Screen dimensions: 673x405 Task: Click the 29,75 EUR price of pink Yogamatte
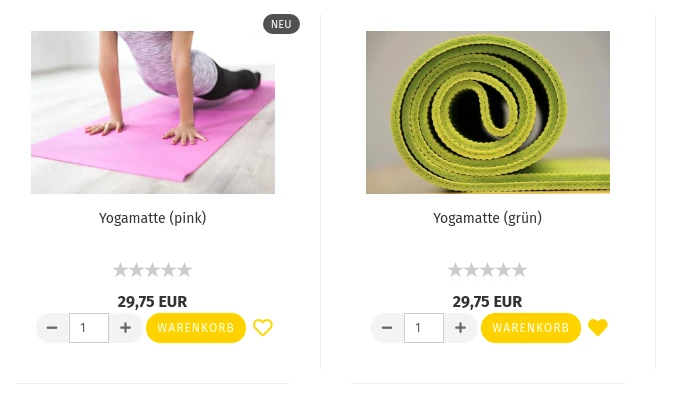[x=152, y=302]
